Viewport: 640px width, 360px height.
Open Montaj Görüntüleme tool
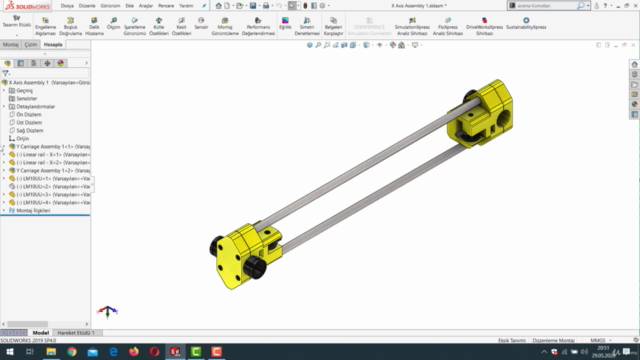click(225, 27)
